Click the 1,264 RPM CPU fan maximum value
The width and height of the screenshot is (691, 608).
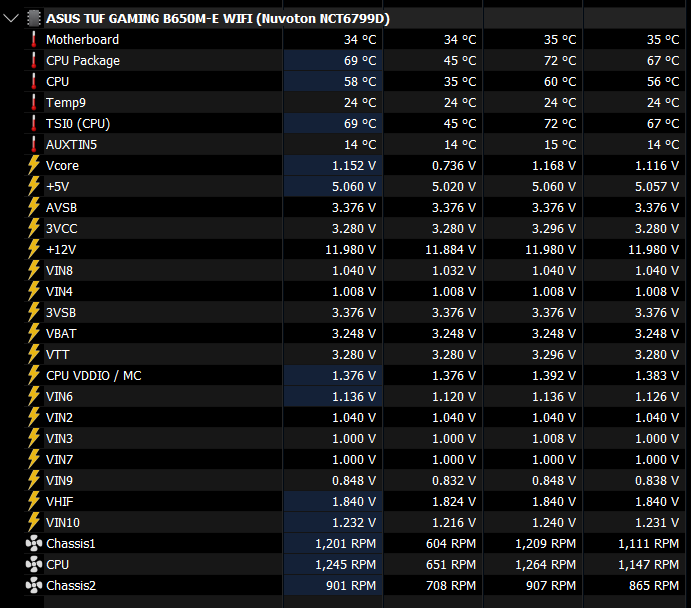coord(546,564)
